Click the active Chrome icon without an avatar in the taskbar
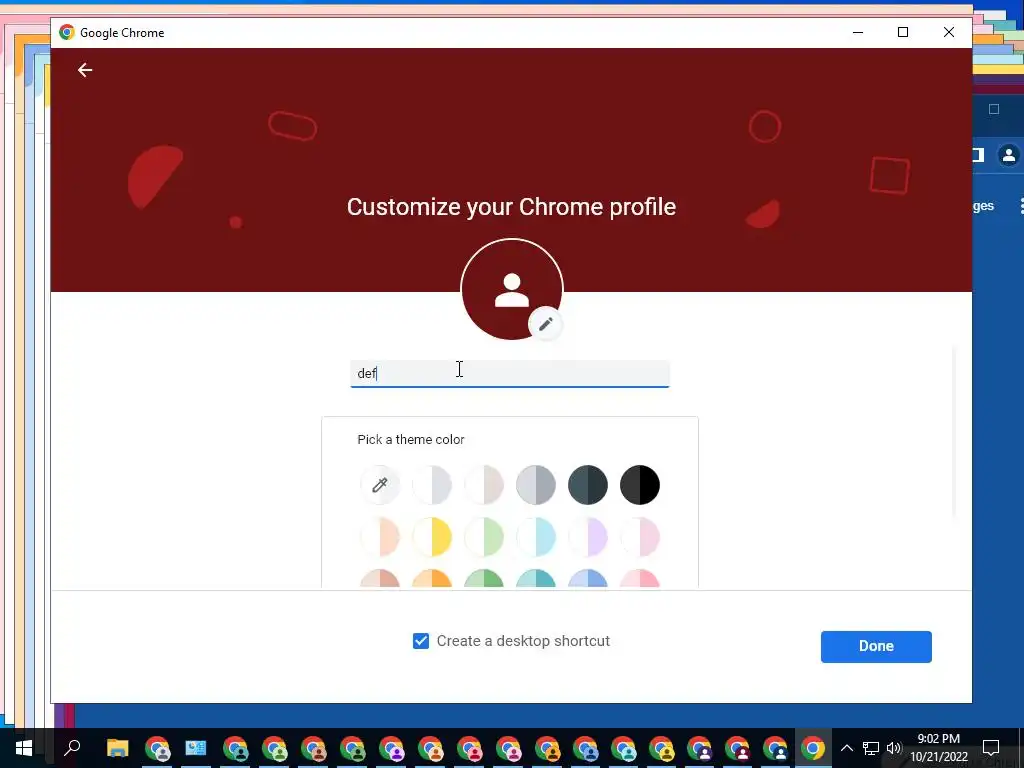This screenshot has height=768, width=1024. pyautogui.click(x=813, y=748)
